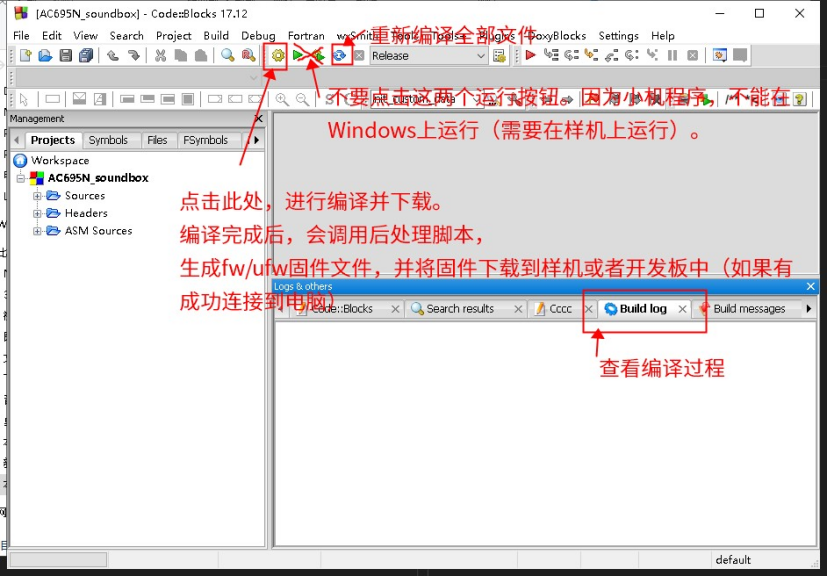
Task: Click the Open file icon
Action: click(45, 55)
